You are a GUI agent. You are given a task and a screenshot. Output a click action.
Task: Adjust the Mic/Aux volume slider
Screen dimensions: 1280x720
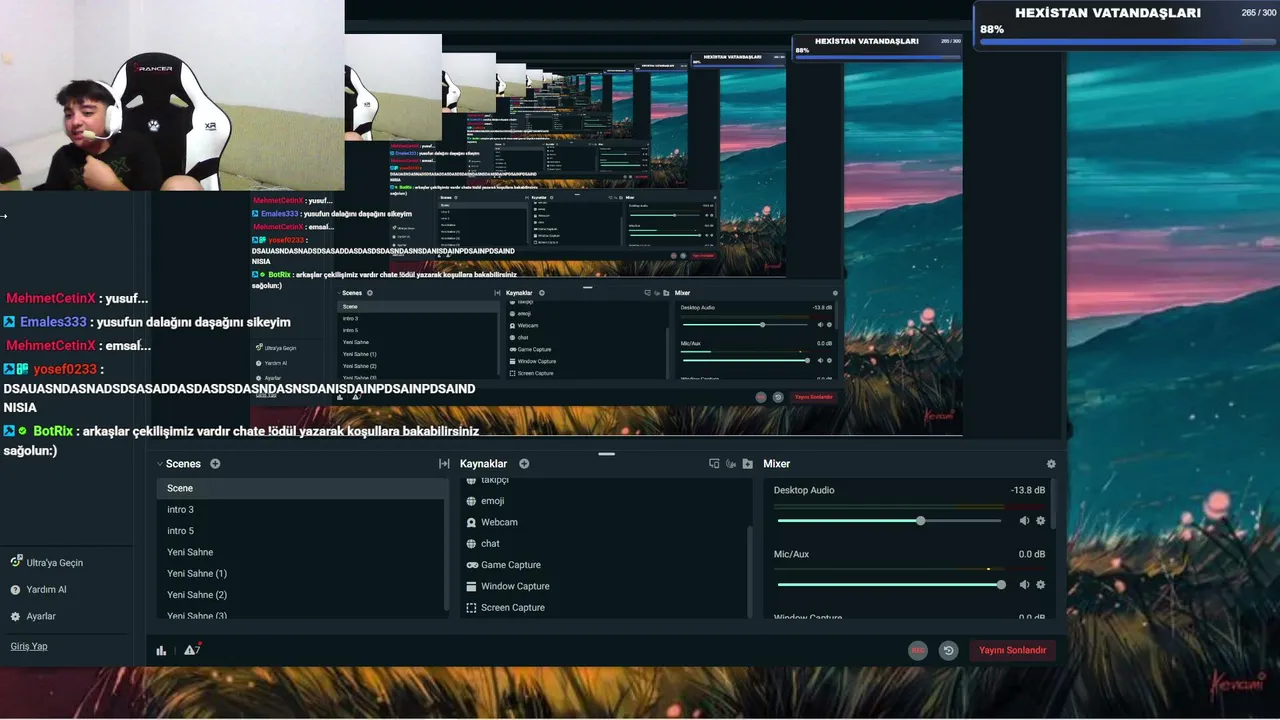pos(889,585)
